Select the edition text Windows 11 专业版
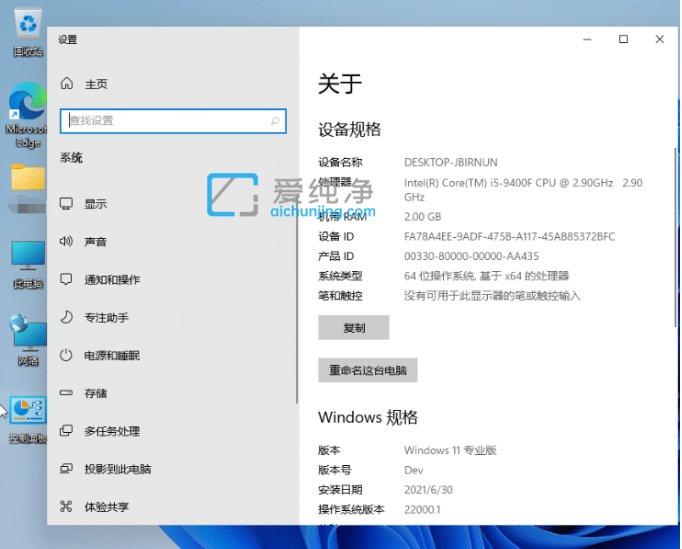This screenshot has width=682, height=549. (x=450, y=450)
